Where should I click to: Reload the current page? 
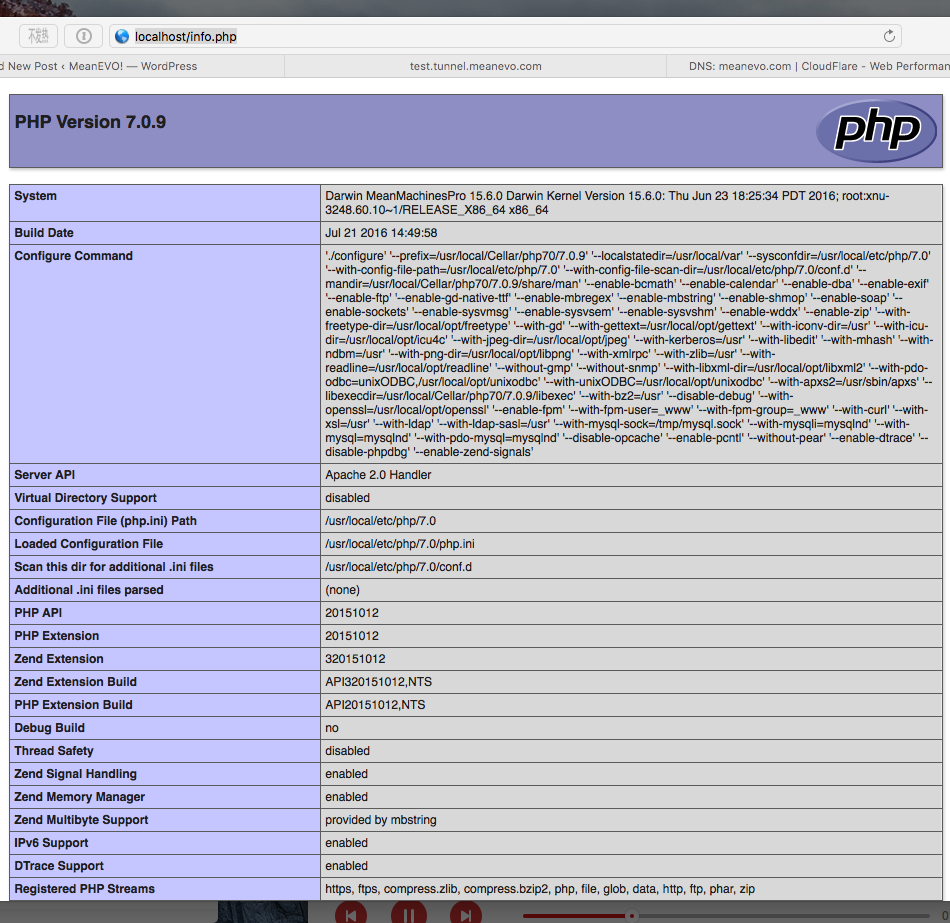(x=889, y=35)
